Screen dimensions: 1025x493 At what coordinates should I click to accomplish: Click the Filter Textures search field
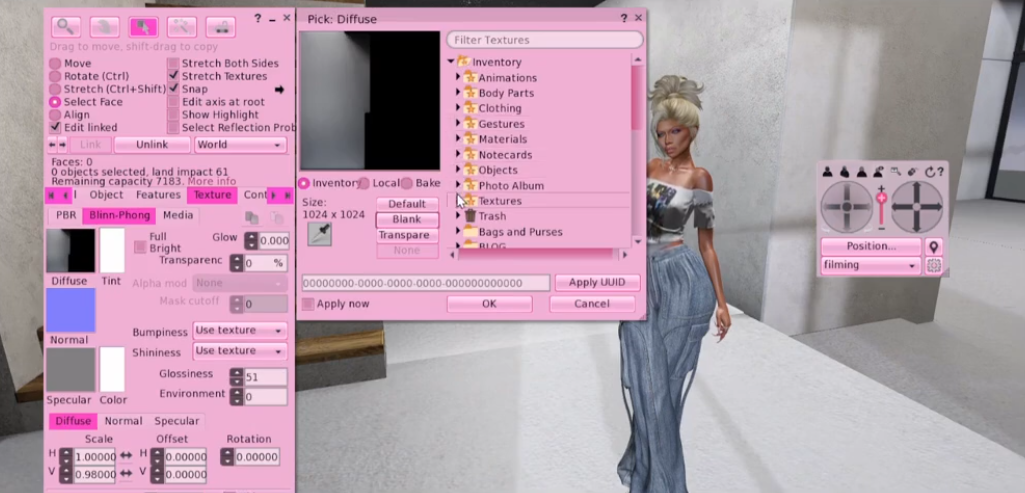click(x=545, y=40)
